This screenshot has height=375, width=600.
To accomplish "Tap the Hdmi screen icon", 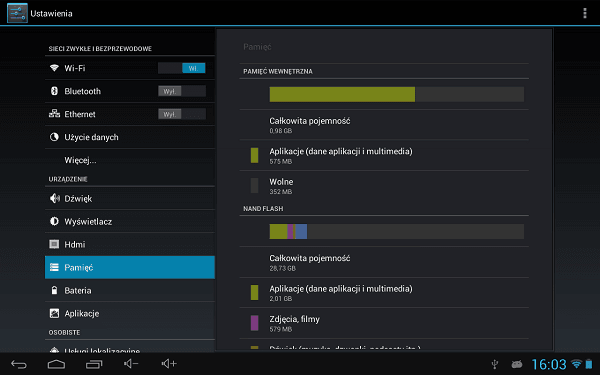I will (54, 244).
